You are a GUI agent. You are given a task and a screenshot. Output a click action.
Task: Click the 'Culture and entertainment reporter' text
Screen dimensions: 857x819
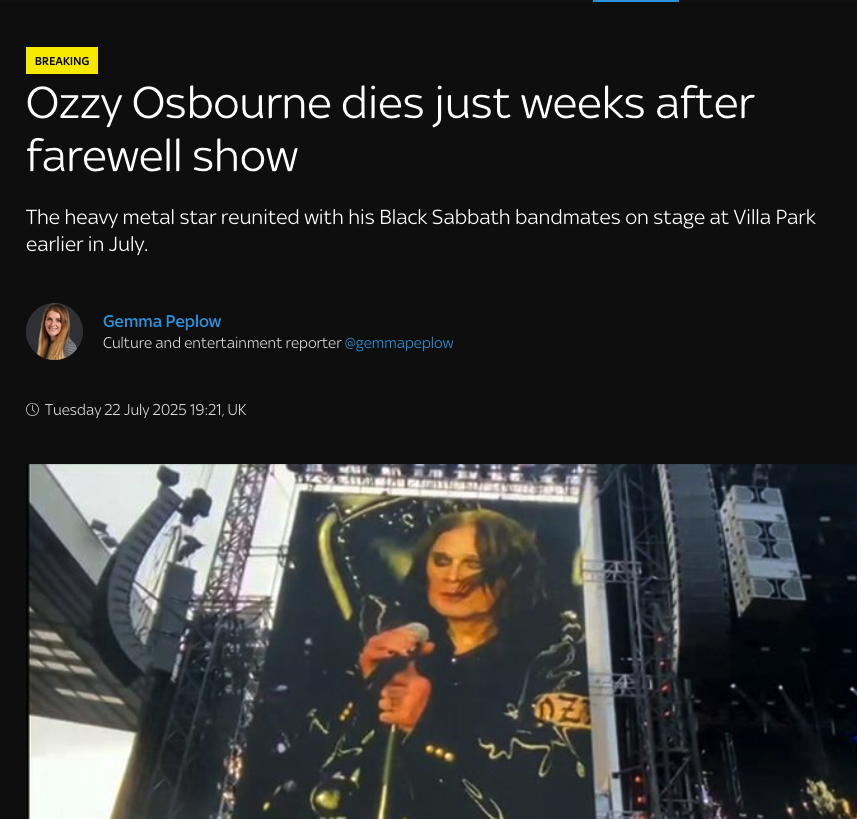point(222,343)
